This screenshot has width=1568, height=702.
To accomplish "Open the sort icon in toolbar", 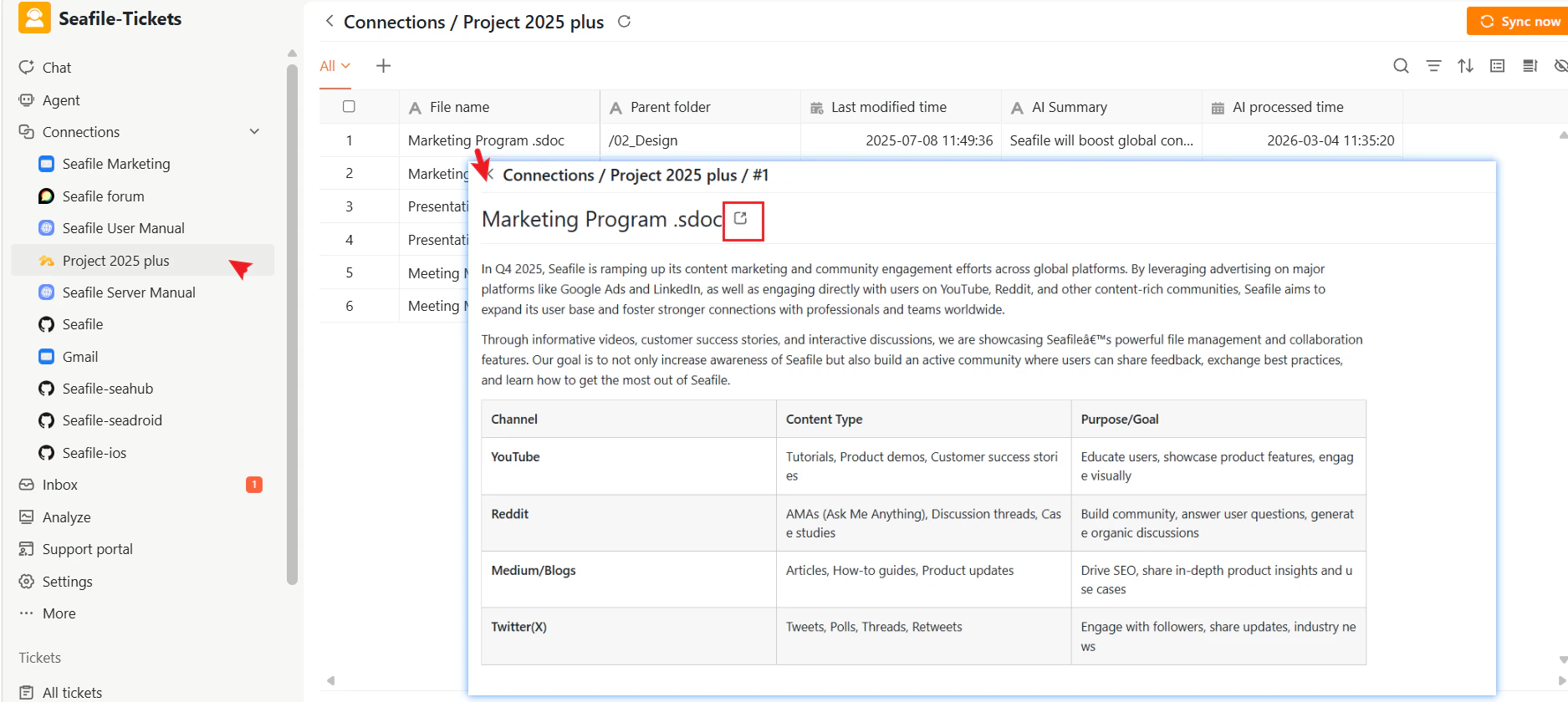I will tap(1465, 66).
